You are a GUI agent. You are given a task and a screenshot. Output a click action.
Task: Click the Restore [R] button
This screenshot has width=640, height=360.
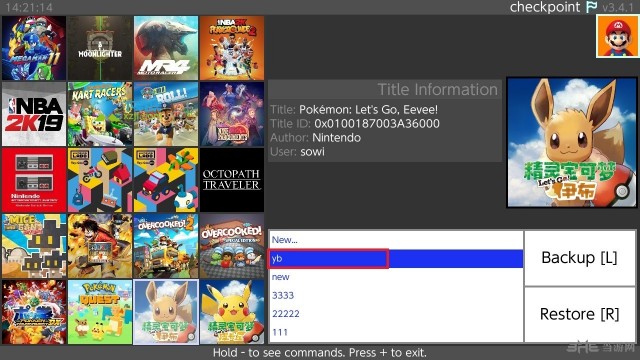tap(580, 315)
